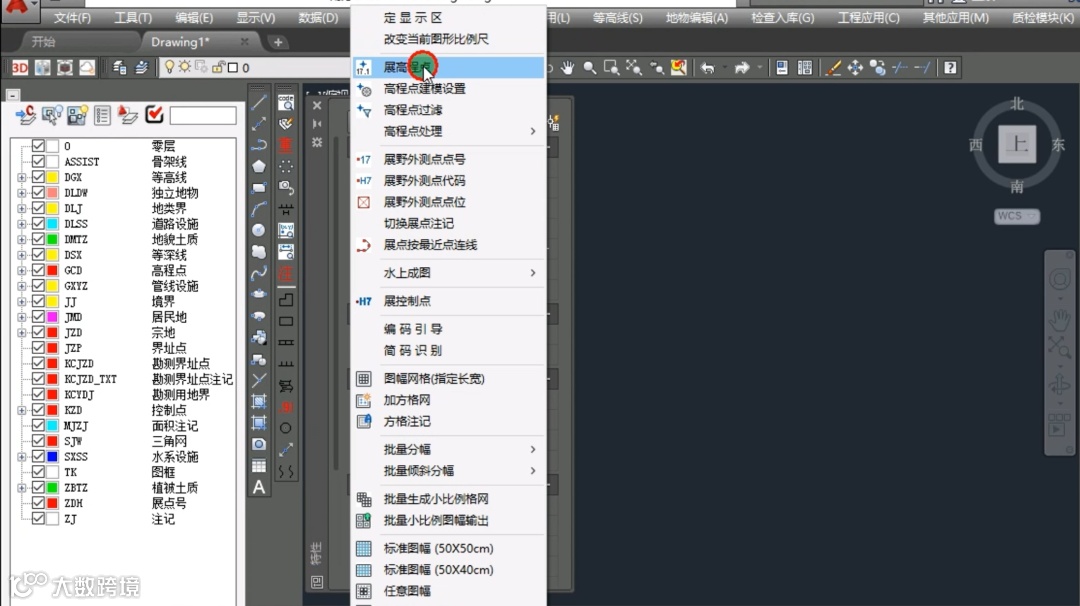Close the Drawing1* tab
Image resolution: width=1080 pixels, height=606 pixels.
tap(245, 42)
